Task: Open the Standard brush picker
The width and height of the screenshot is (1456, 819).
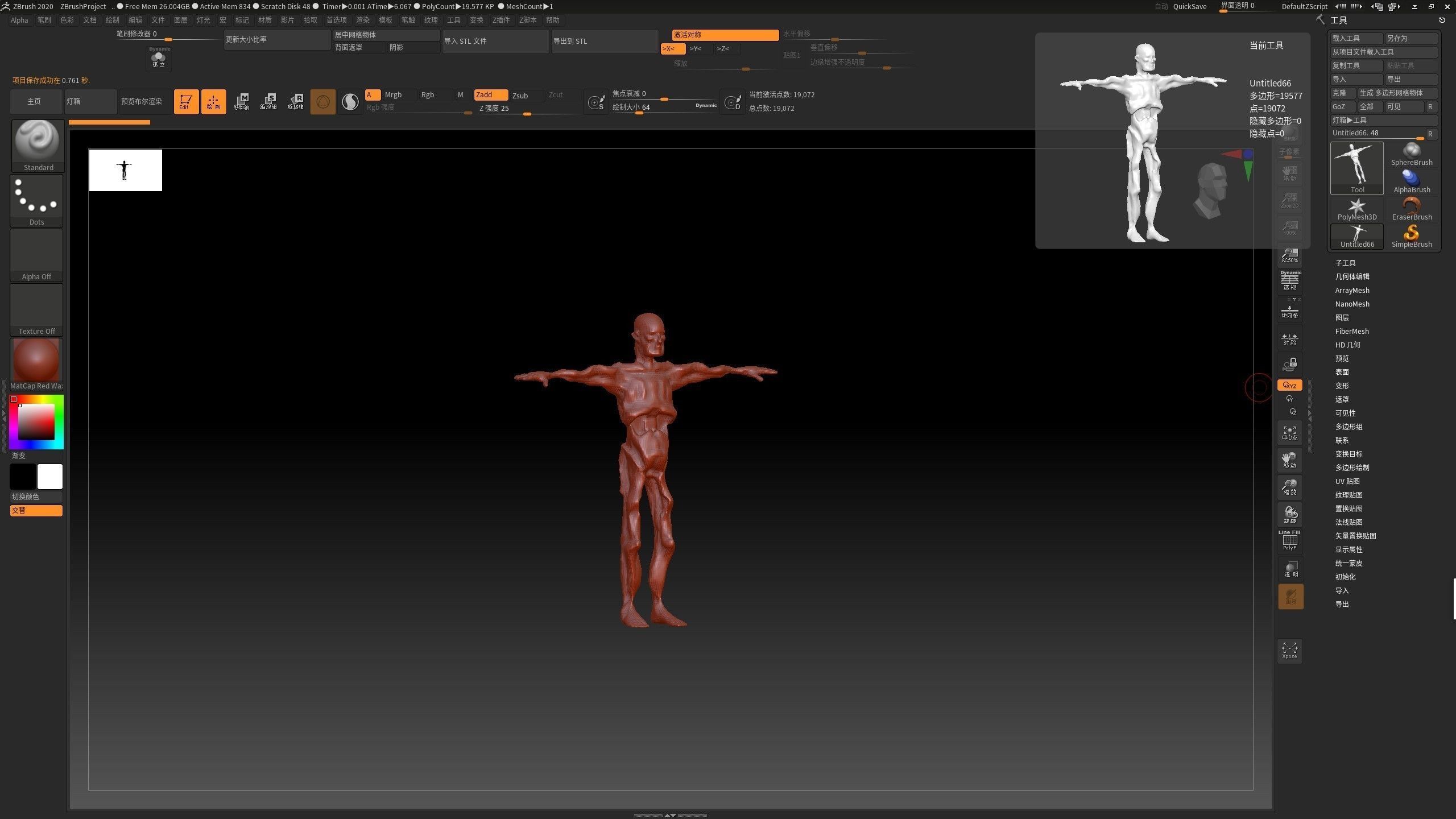Action: click(x=38, y=146)
